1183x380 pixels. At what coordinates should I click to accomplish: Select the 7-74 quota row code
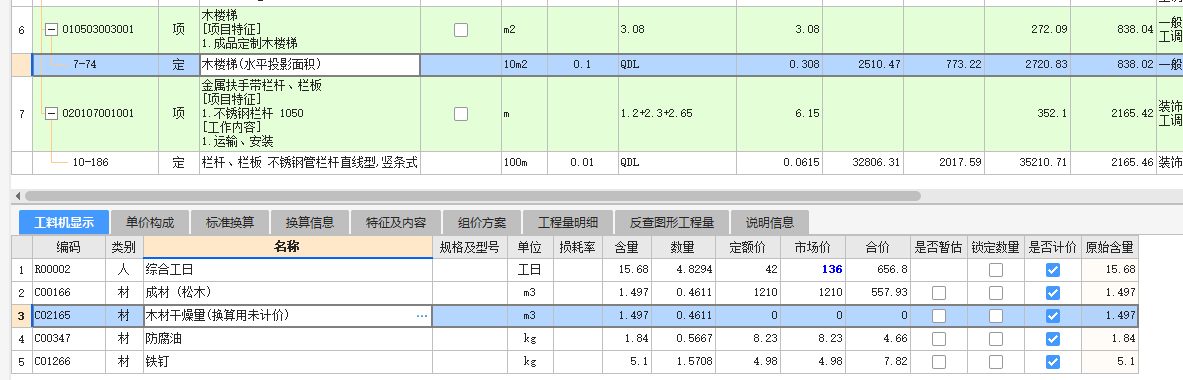pos(84,65)
